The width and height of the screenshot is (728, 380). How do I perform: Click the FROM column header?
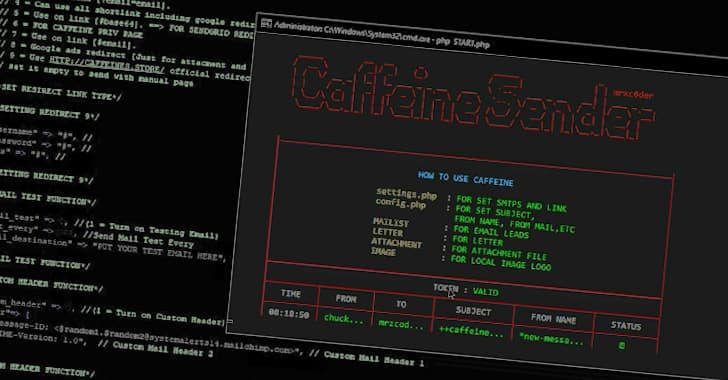pyautogui.click(x=346, y=299)
